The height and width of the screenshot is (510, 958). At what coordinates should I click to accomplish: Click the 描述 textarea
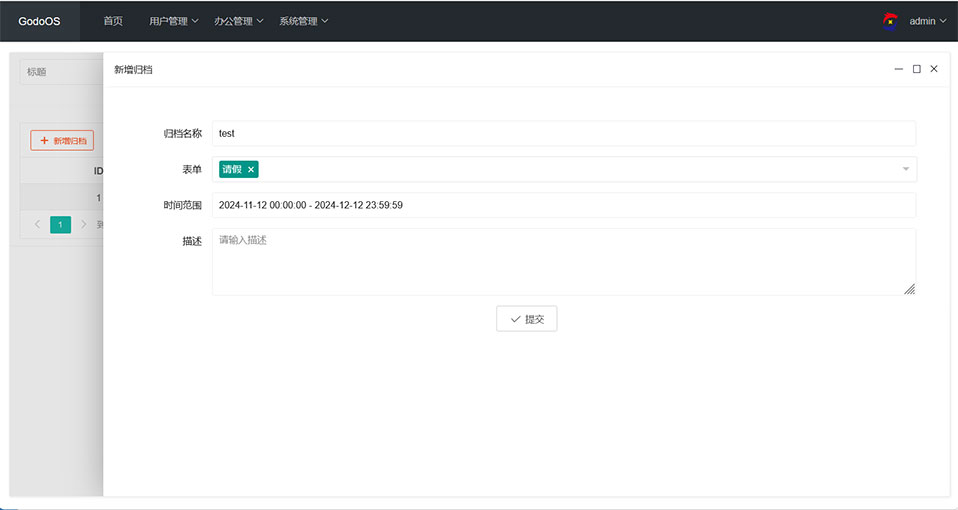point(563,262)
